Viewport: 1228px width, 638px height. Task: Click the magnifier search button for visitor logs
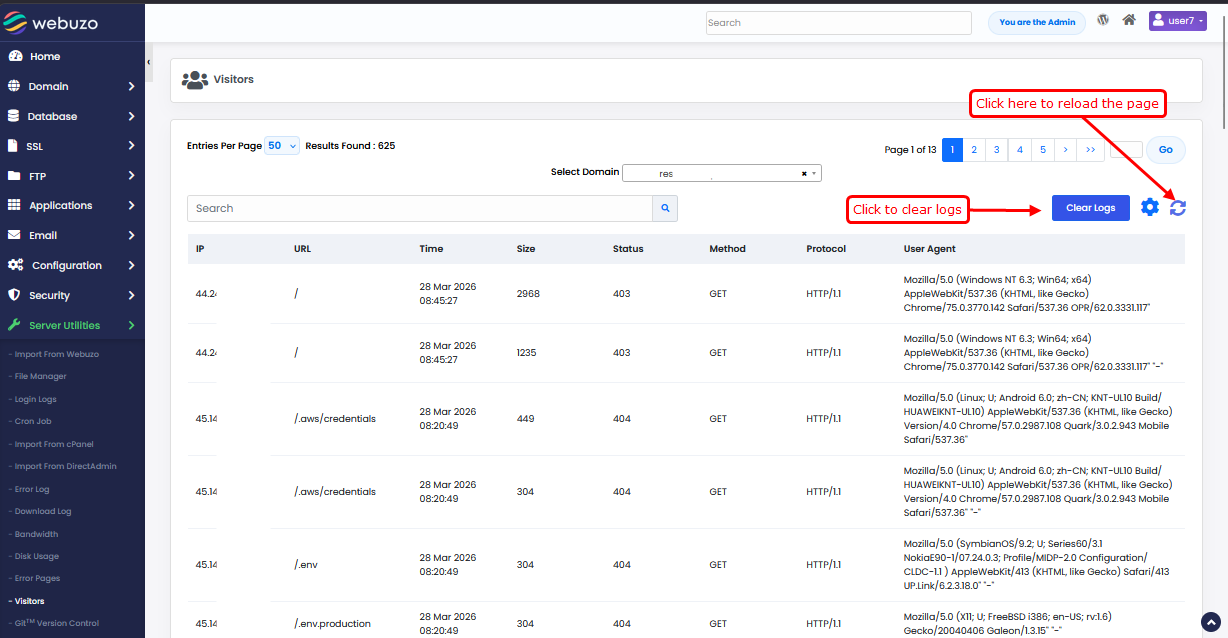tap(665, 208)
